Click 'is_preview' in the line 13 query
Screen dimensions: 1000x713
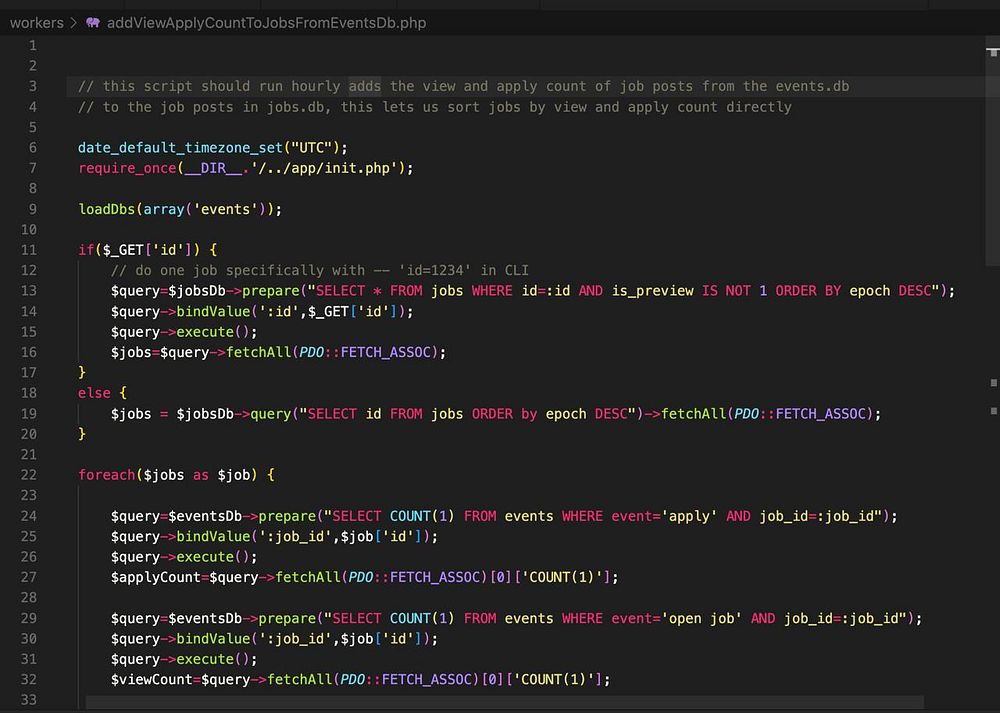point(652,291)
